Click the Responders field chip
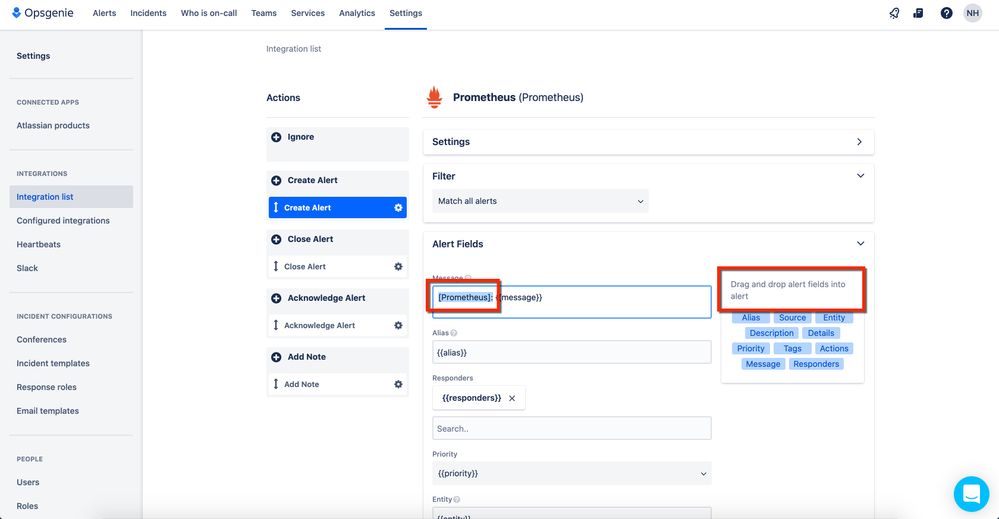Viewport: 999px width, 519px height. 816,364
